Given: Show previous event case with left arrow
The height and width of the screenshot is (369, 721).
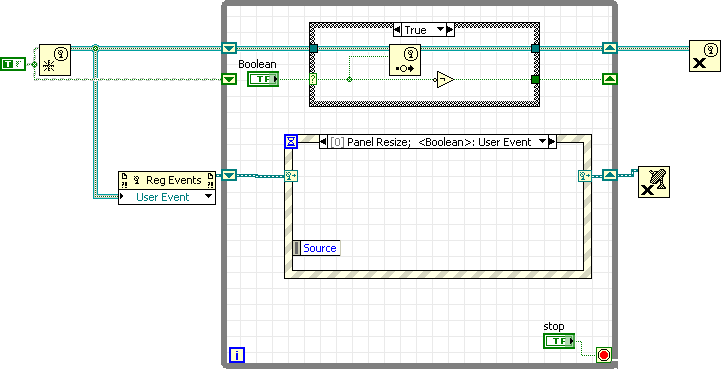Looking at the screenshot, I should (323, 142).
